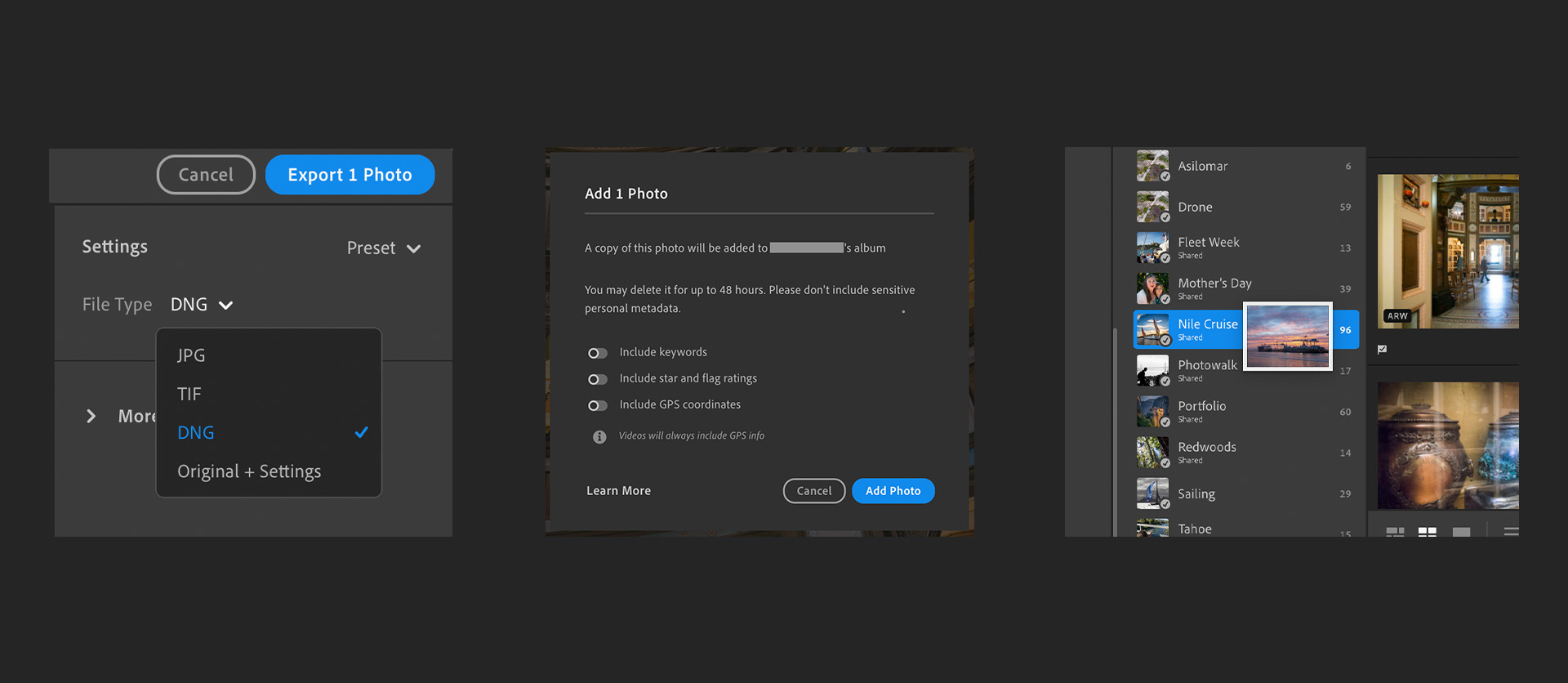Open the File Type DNG dropdown
Image resolution: width=1568 pixels, height=683 pixels.
click(202, 305)
